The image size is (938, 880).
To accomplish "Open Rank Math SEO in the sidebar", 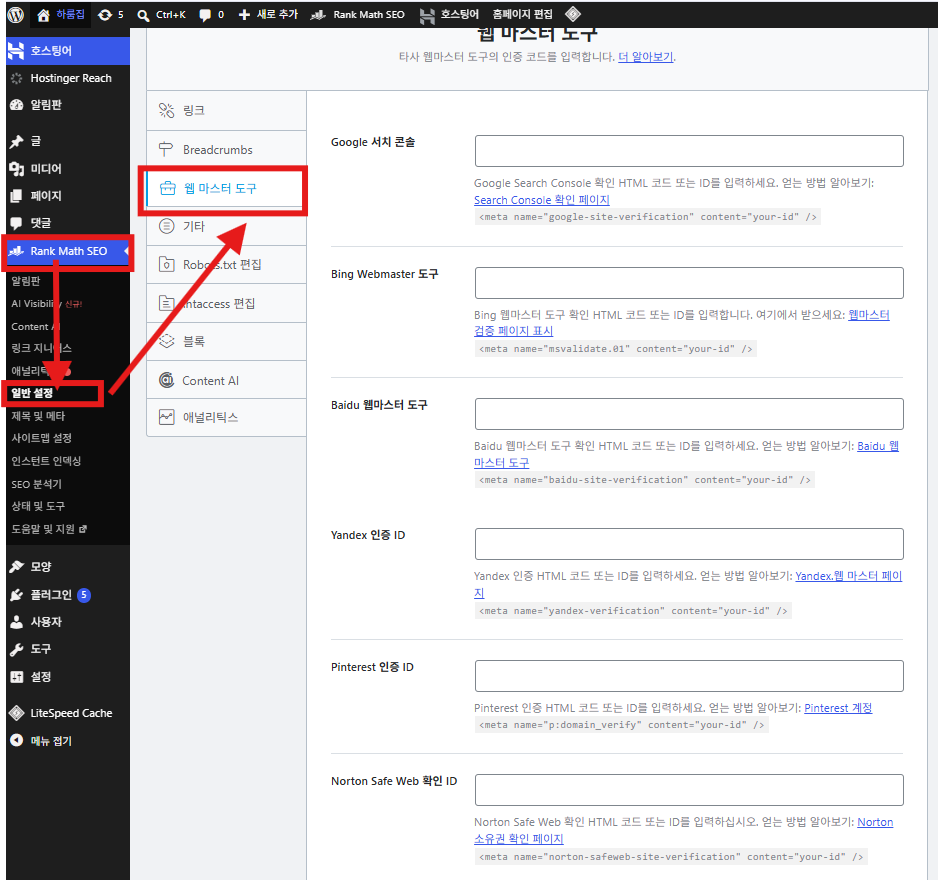I will (68, 251).
